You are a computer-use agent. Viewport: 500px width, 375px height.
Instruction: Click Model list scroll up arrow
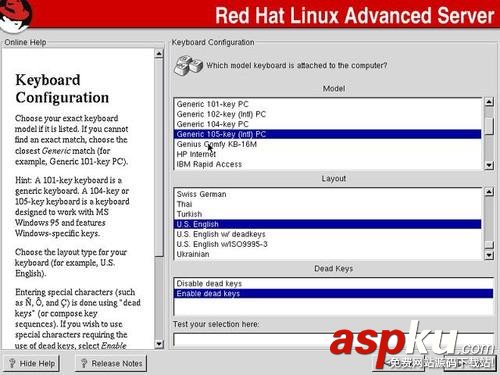click(x=489, y=102)
